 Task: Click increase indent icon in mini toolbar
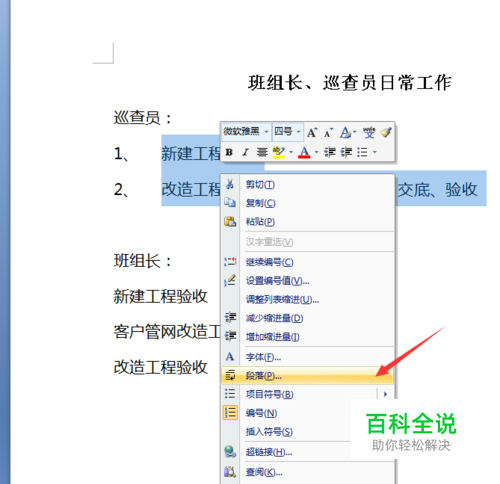tap(346, 152)
